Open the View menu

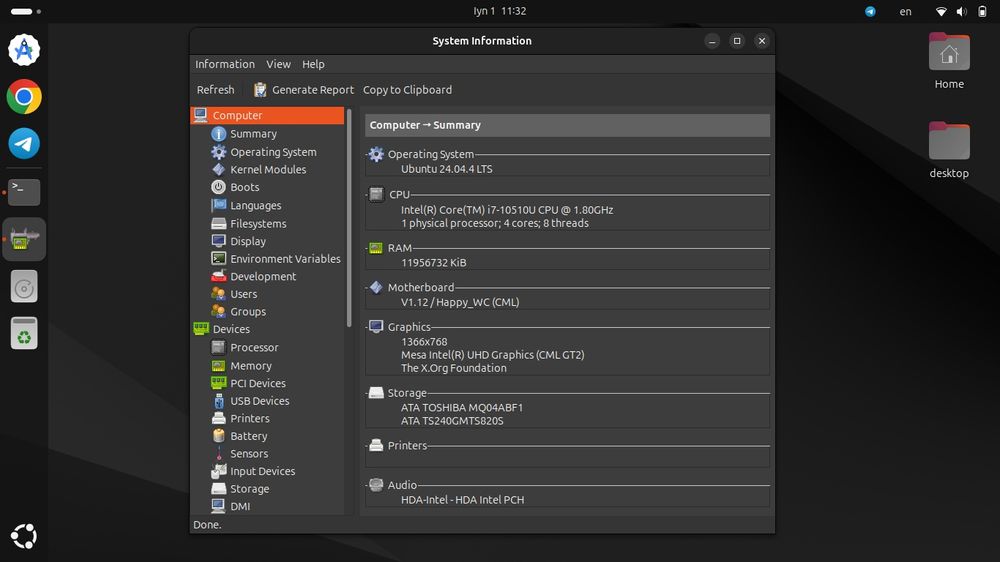tap(278, 64)
